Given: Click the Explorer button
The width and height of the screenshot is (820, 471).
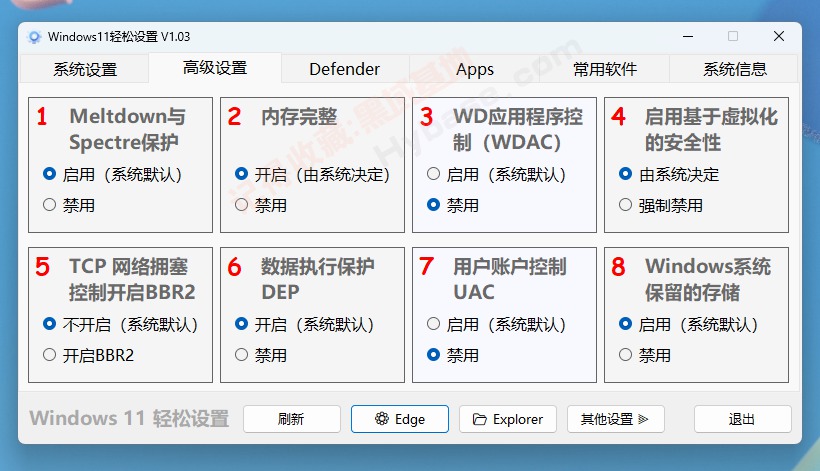Looking at the screenshot, I should pyautogui.click(x=508, y=419).
